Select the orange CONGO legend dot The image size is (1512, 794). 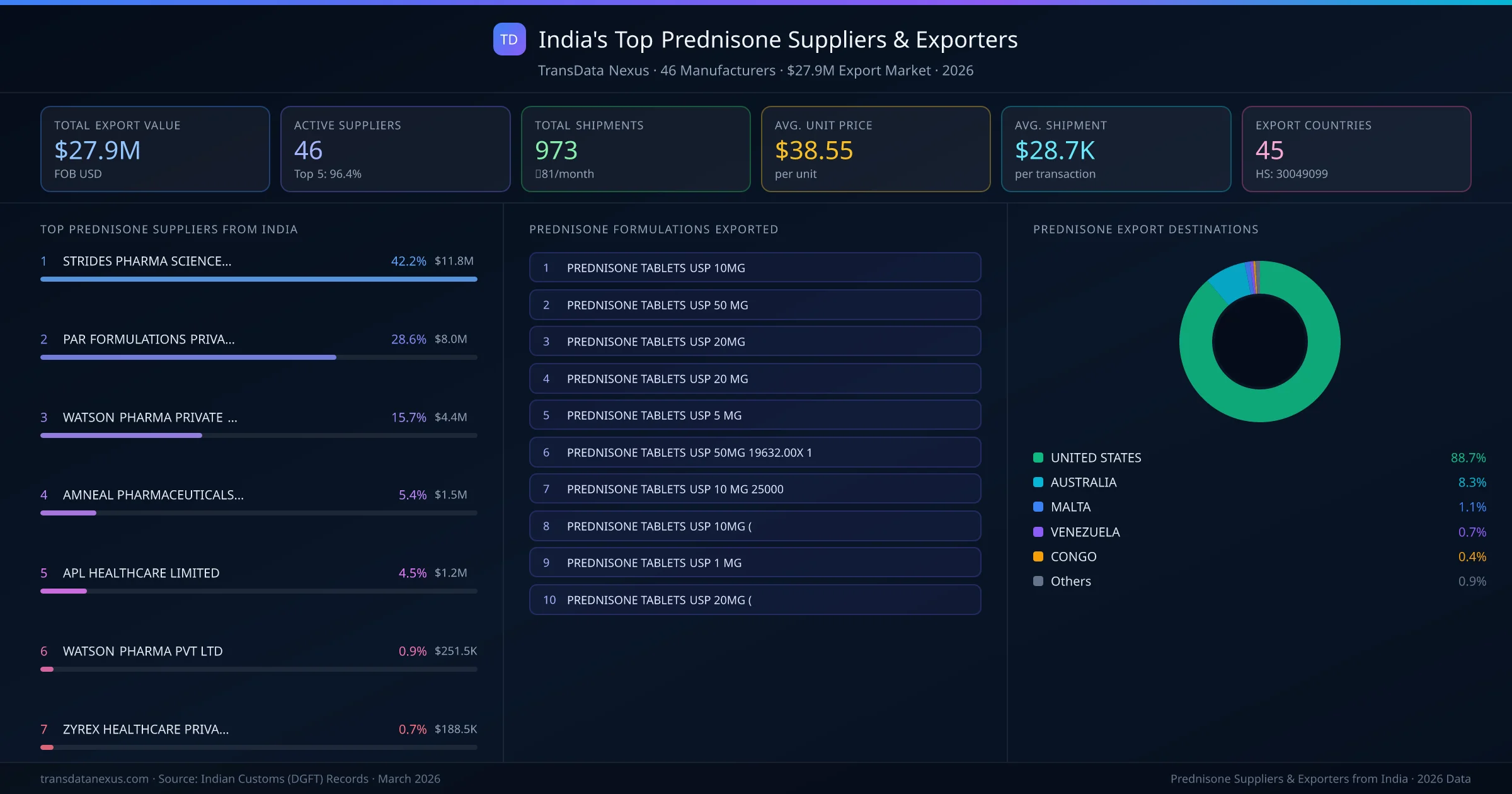pos(1037,556)
